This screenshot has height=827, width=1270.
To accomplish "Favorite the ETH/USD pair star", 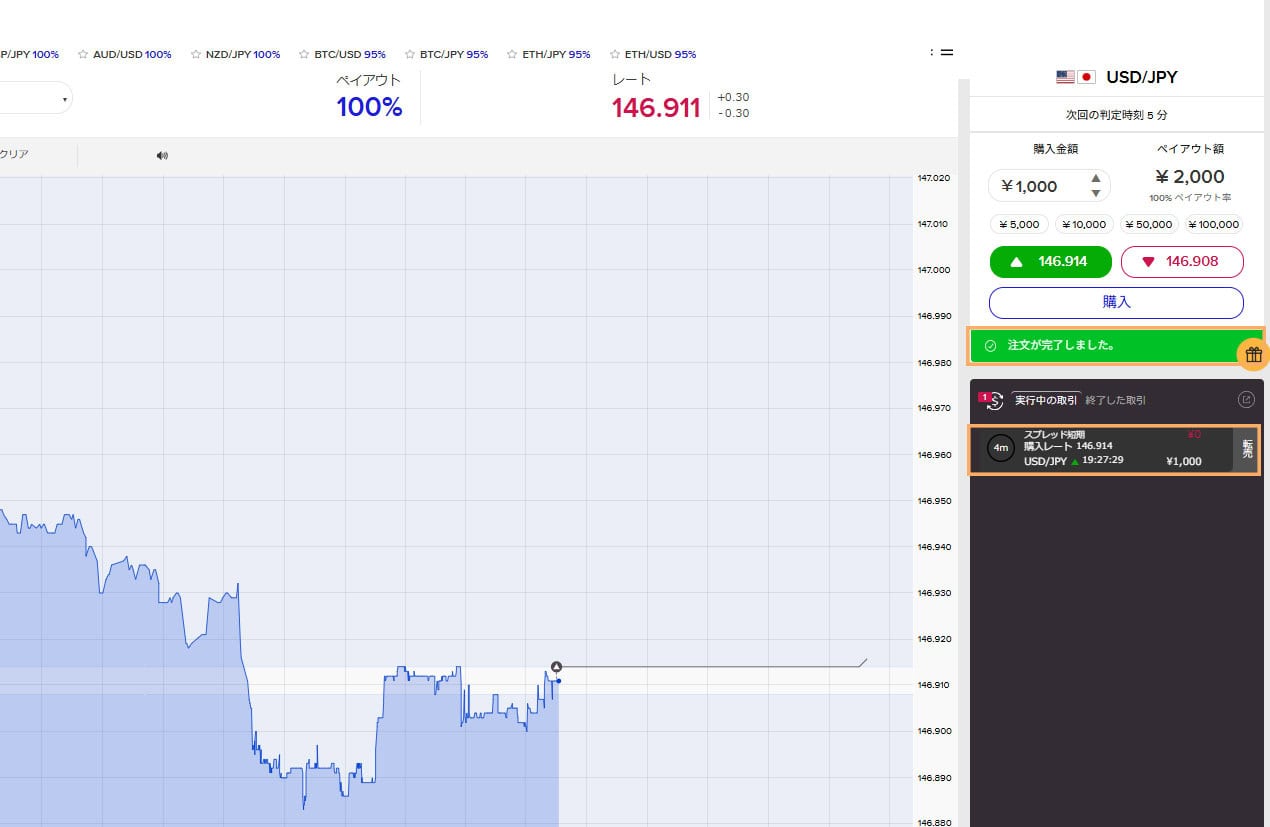I will pyautogui.click(x=614, y=54).
